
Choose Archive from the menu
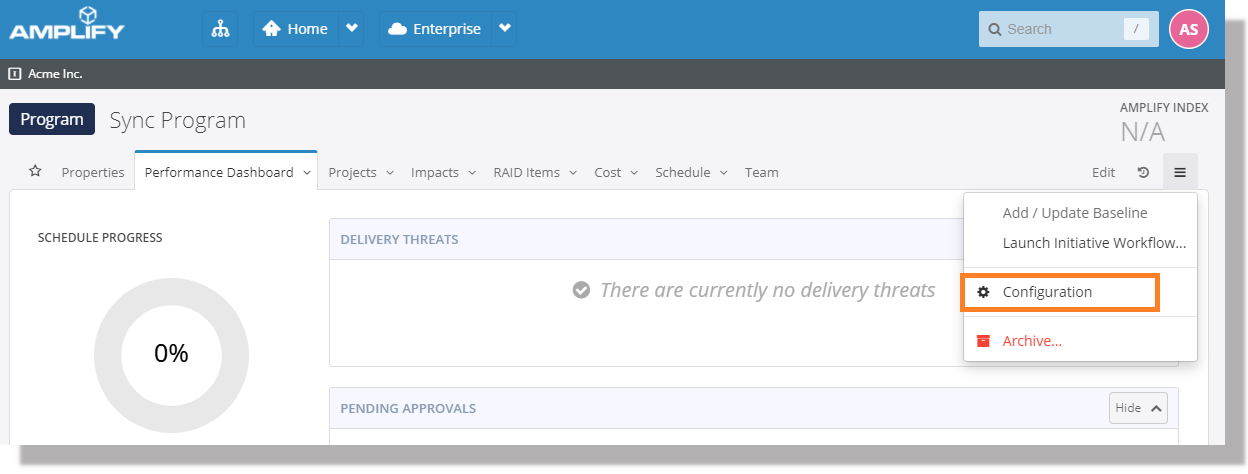pyautogui.click(x=1032, y=341)
